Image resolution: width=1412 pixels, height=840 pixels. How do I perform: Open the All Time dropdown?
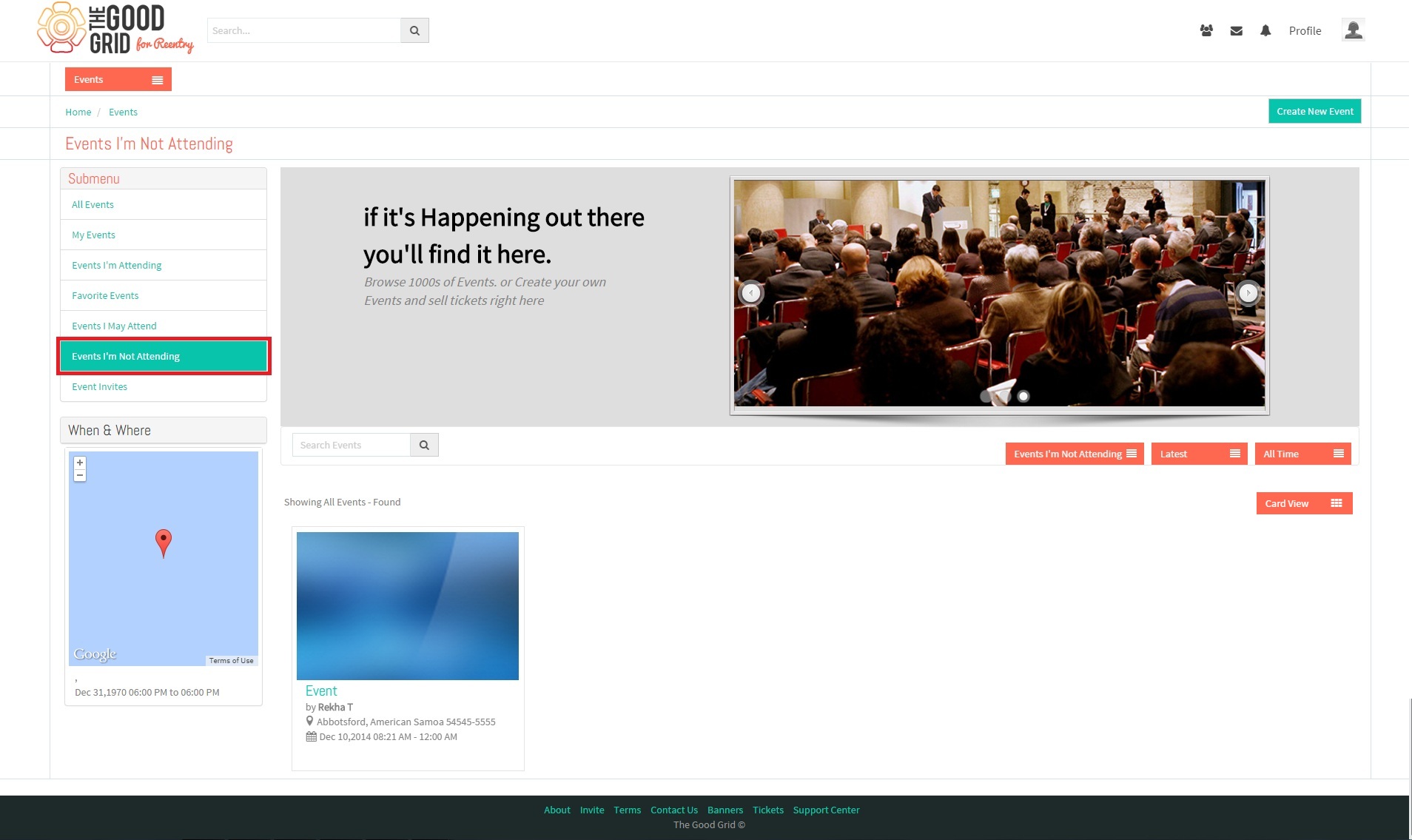tap(1303, 454)
